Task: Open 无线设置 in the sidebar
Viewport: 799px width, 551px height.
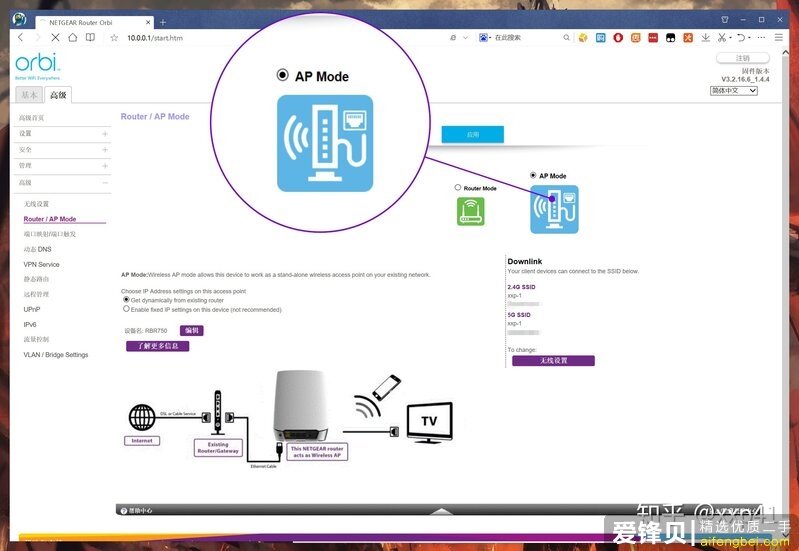Action: [x=36, y=204]
